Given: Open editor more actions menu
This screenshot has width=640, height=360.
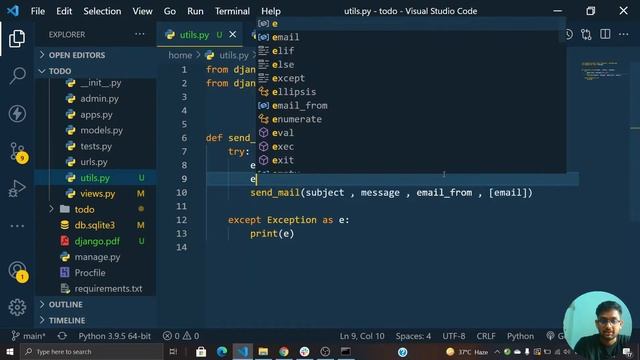Looking at the screenshot, I should coord(623,34).
